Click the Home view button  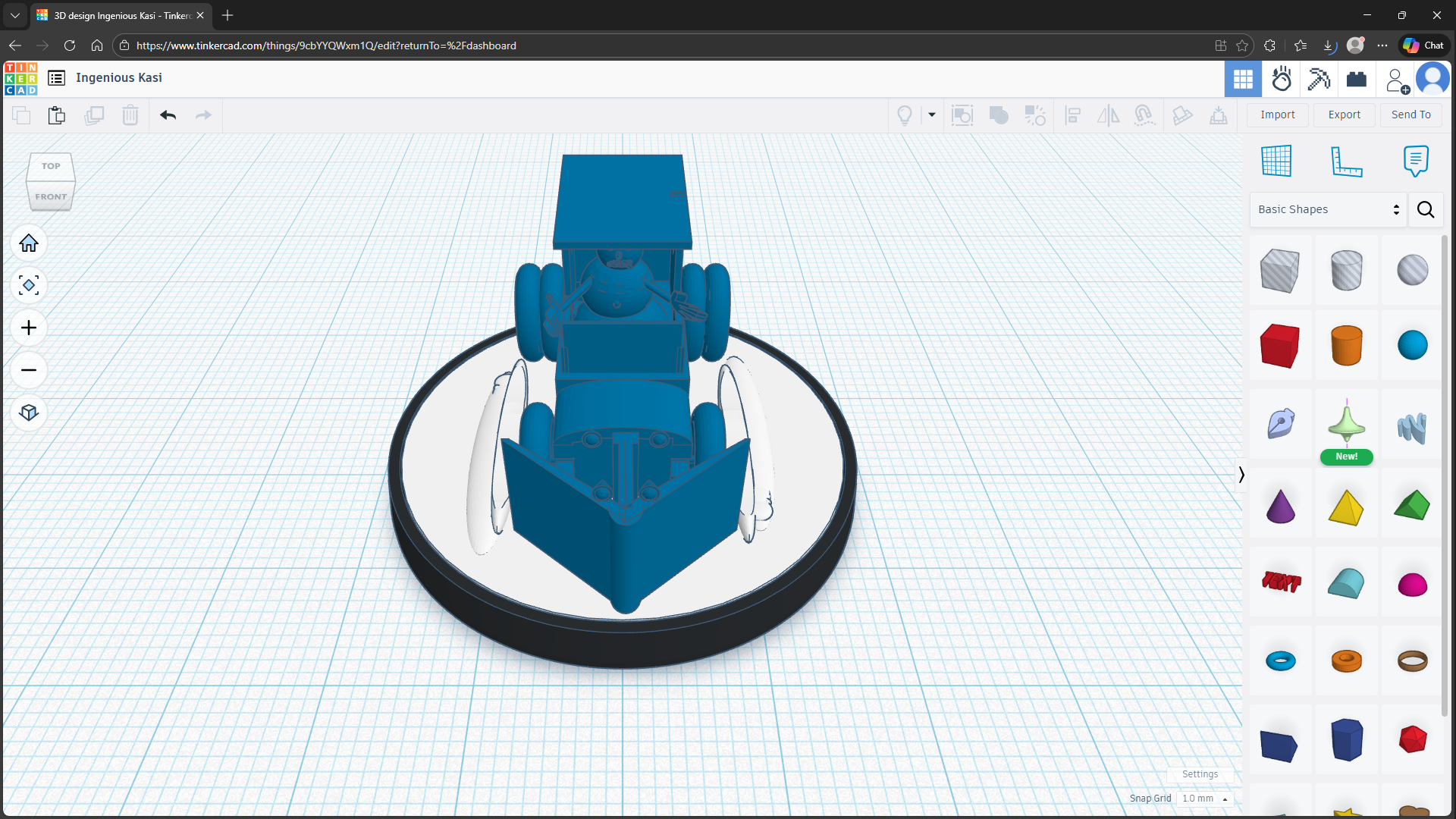click(29, 243)
